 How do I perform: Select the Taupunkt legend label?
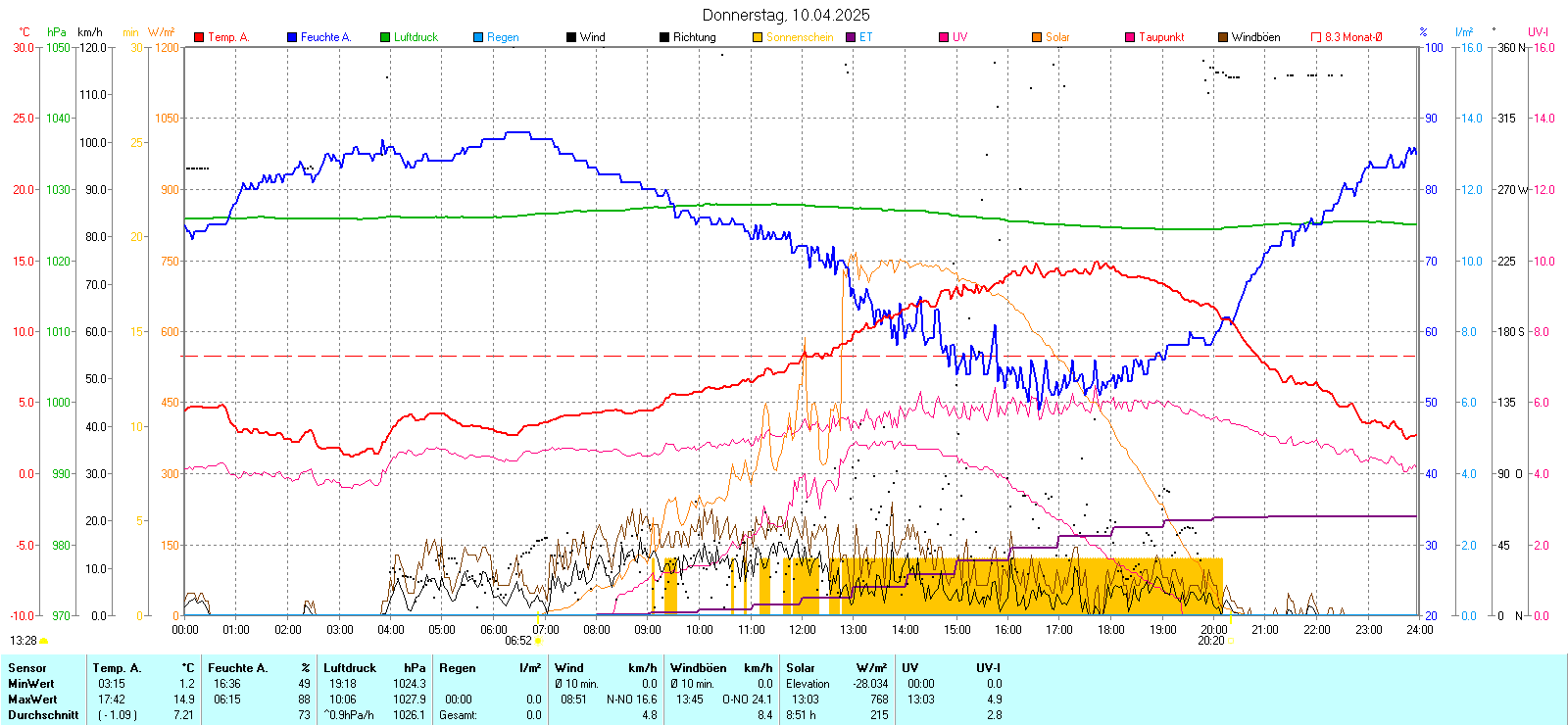click(1161, 37)
